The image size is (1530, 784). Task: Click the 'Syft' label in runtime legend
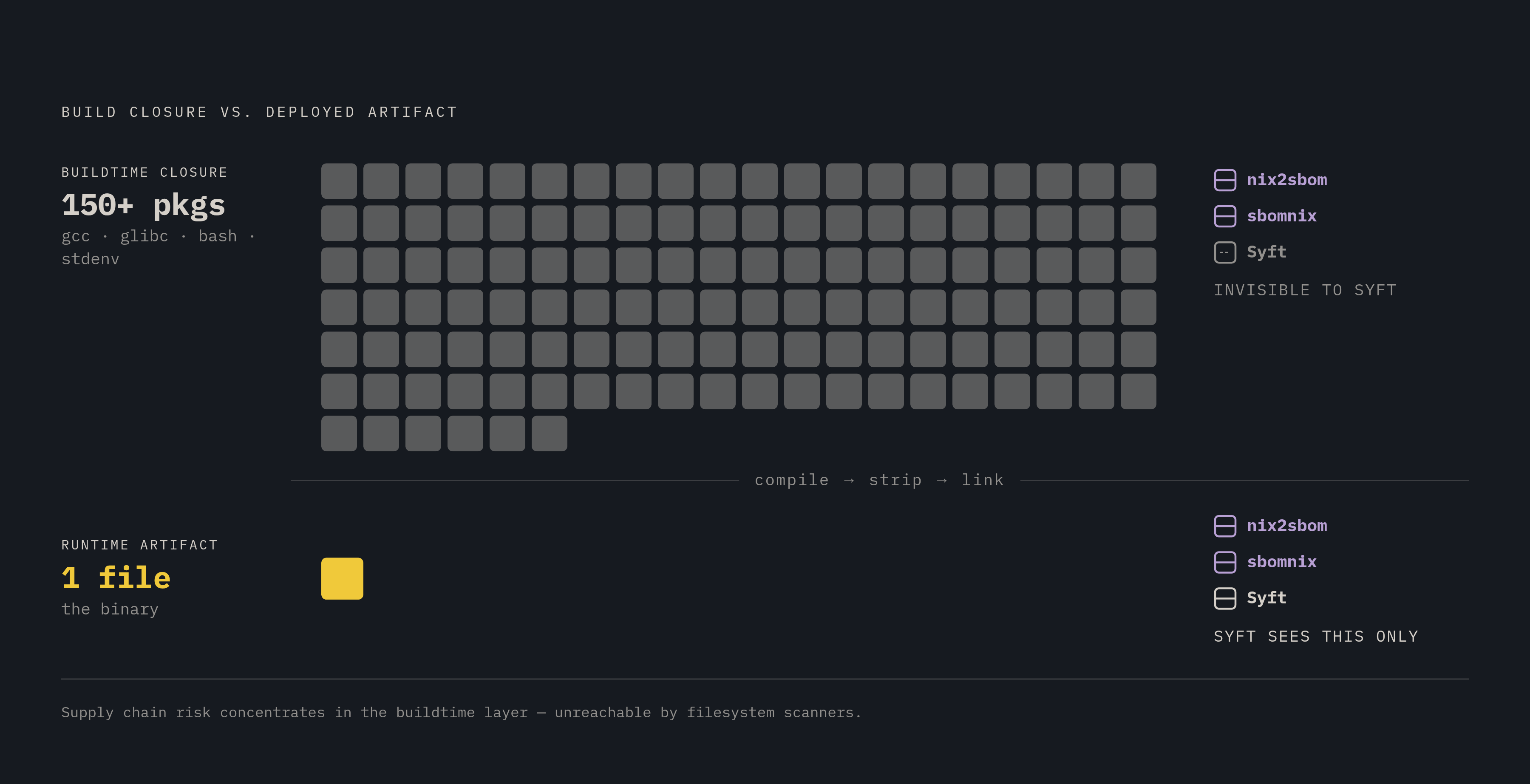pyautogui.click(x=1266, y=598)
